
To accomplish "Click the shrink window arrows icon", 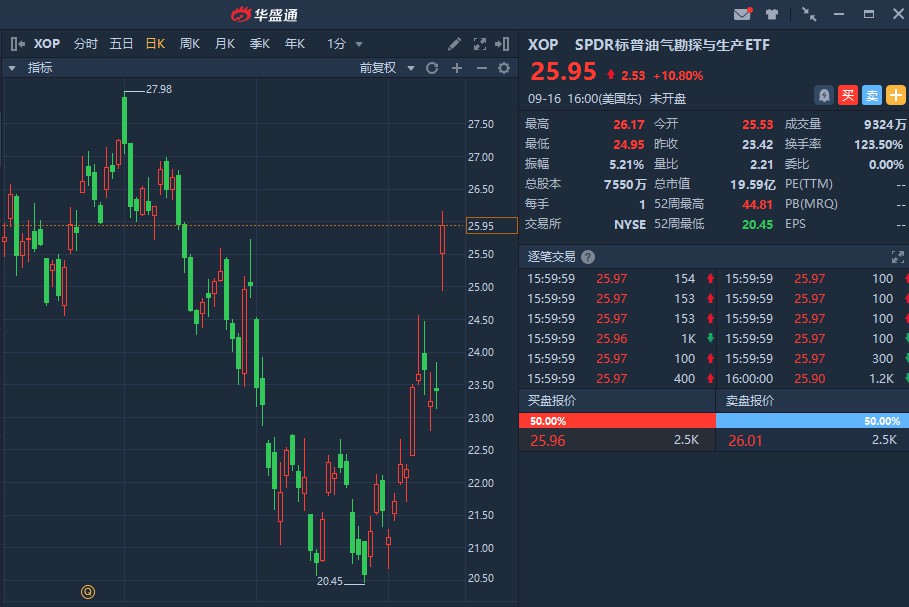I will coord(809,14).
